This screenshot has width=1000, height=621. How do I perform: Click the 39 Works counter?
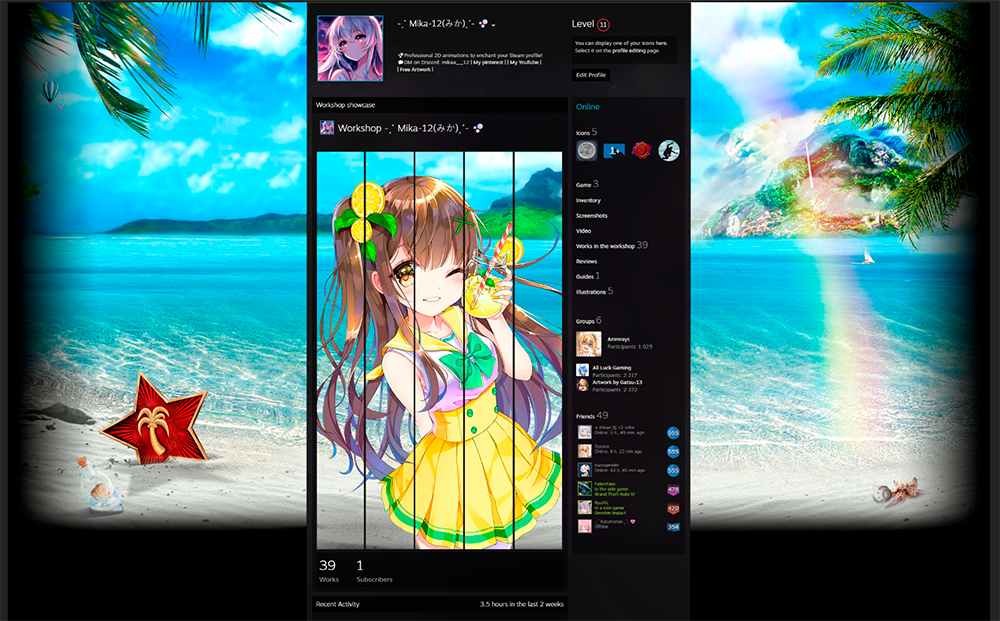pyautogui.click(x=328, y=571)
